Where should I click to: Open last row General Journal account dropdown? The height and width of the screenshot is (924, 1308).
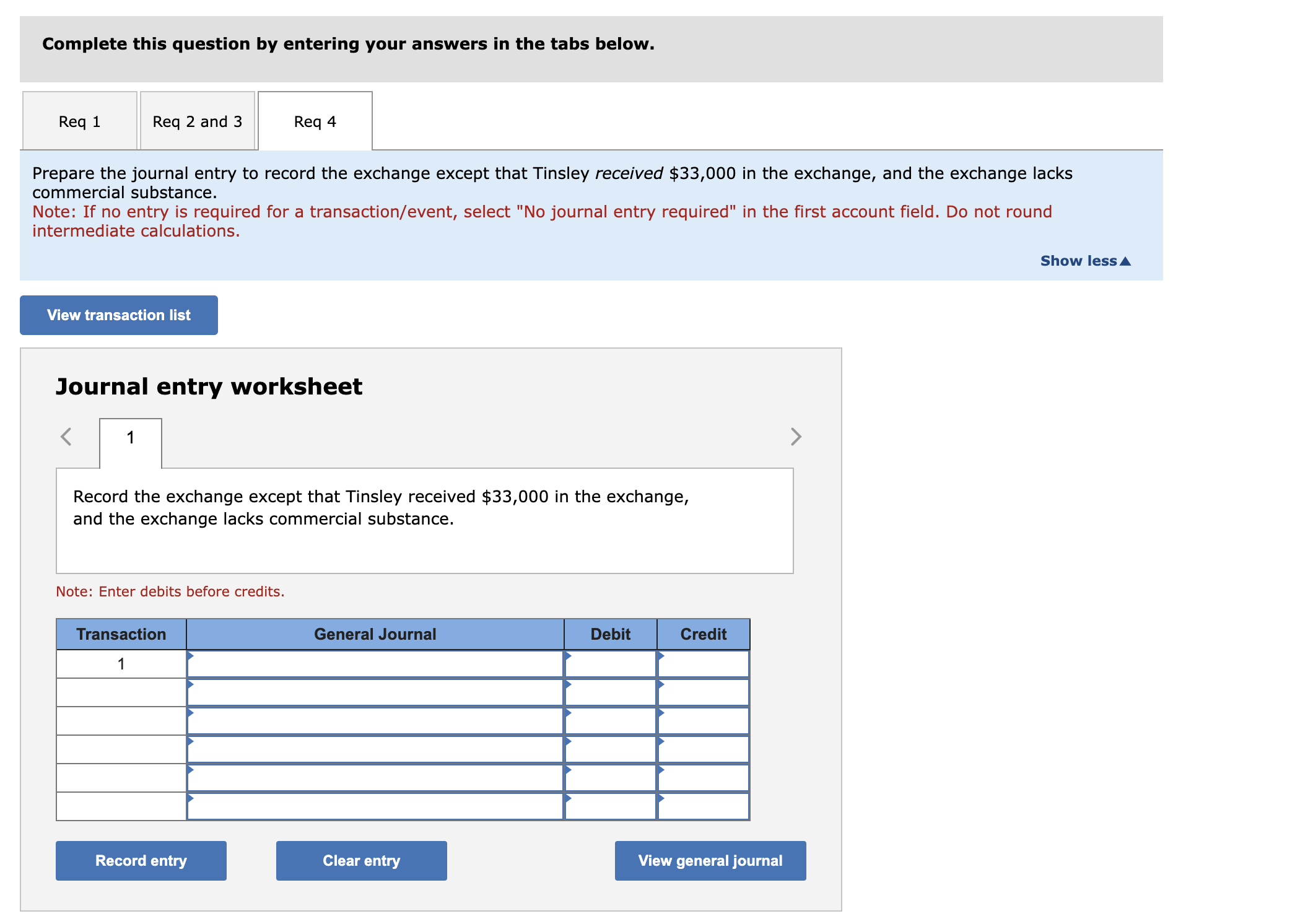coord(375,807)
